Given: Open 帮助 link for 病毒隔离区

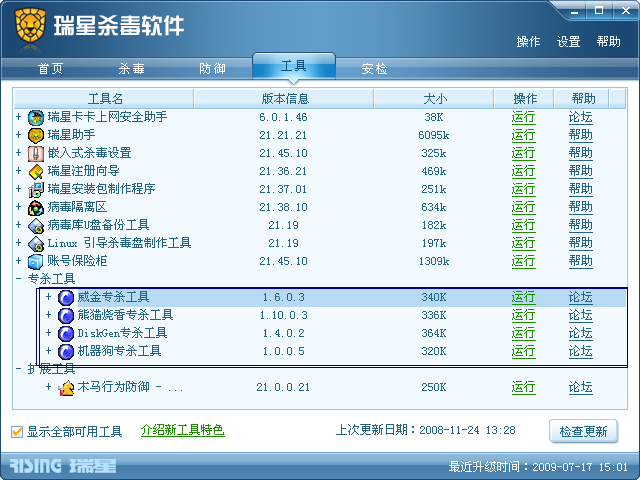Looking at the screenshot, I should click(580, 207).
